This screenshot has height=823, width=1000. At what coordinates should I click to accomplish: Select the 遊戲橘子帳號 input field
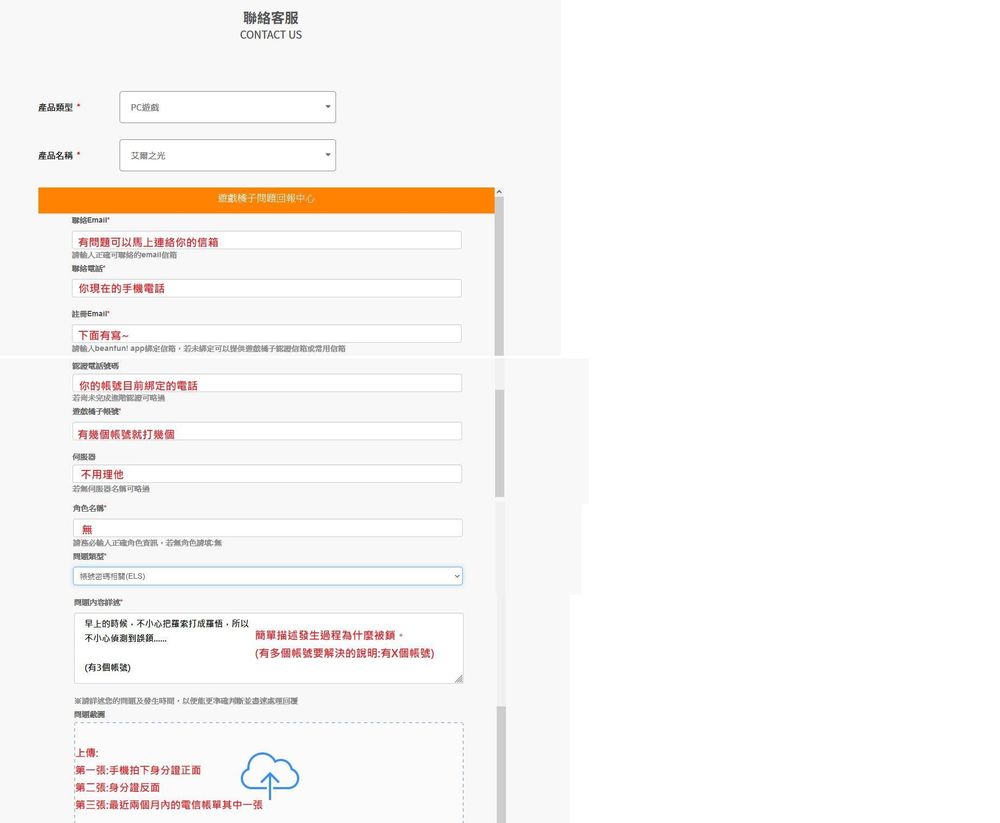[267, 431]
